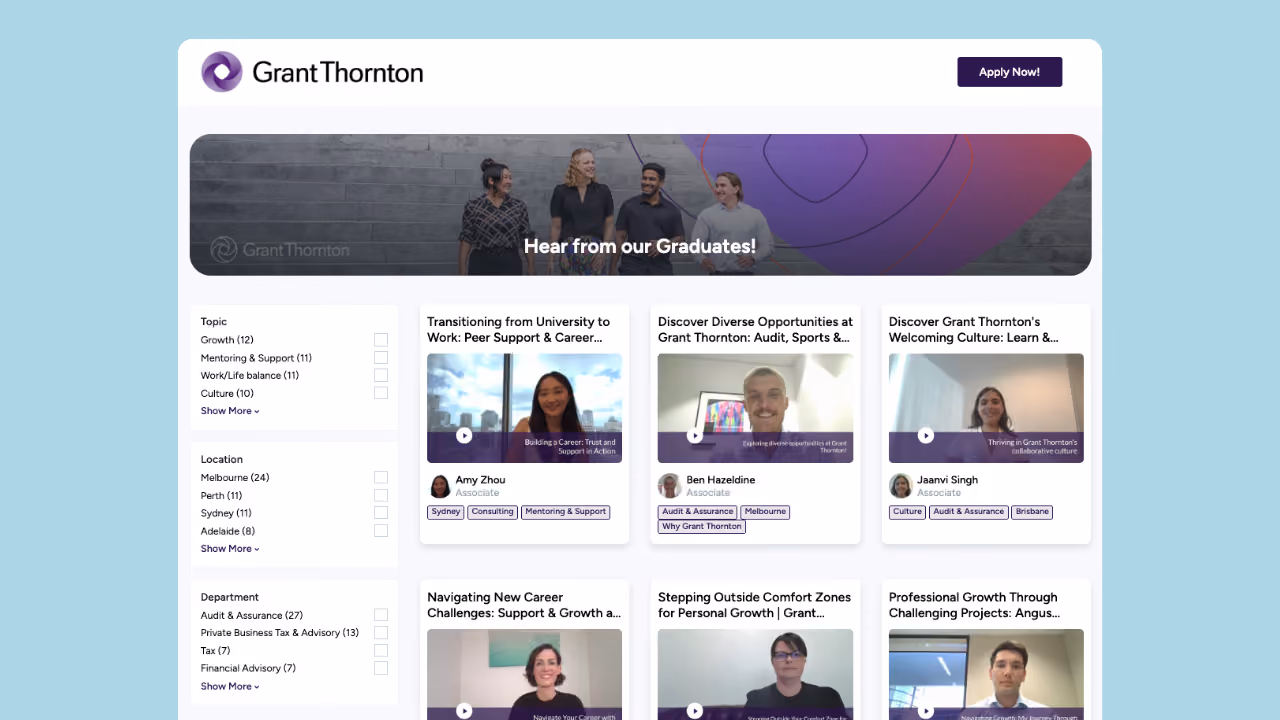Open Discover Grant Thornton's Welcoming Culture title

point(974,330)
